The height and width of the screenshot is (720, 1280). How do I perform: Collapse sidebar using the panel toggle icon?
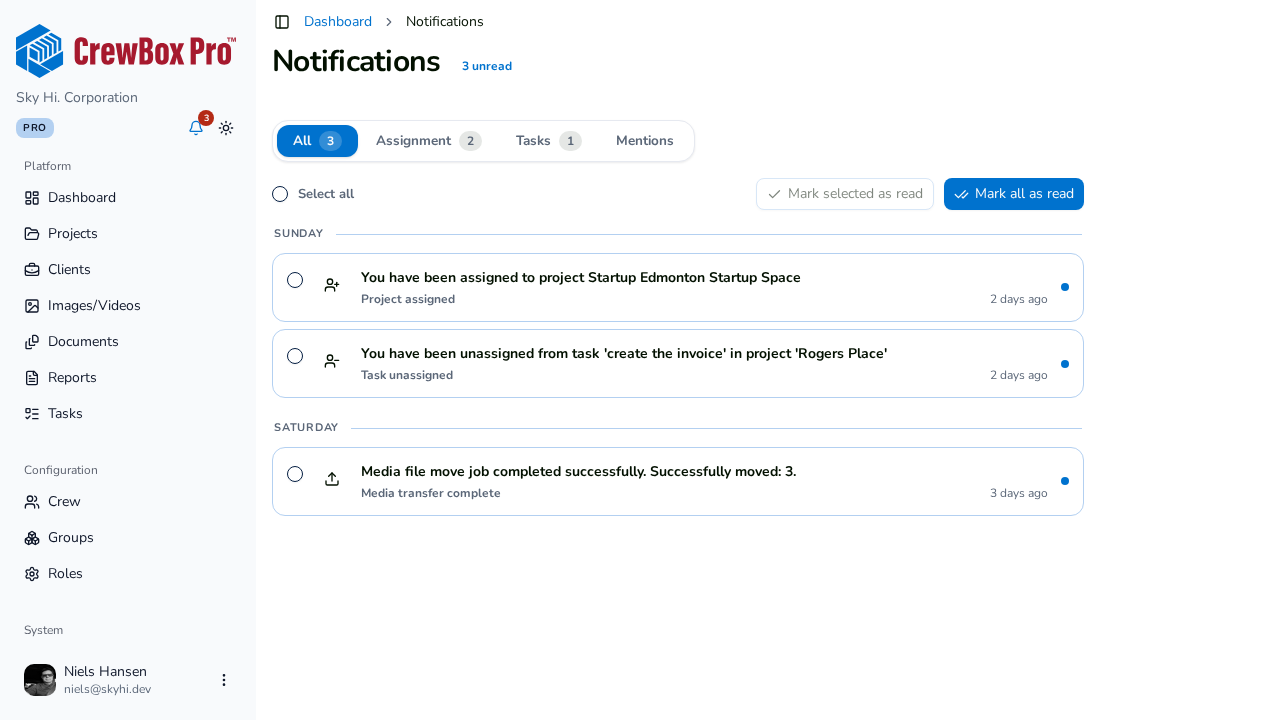pos(282,22)
